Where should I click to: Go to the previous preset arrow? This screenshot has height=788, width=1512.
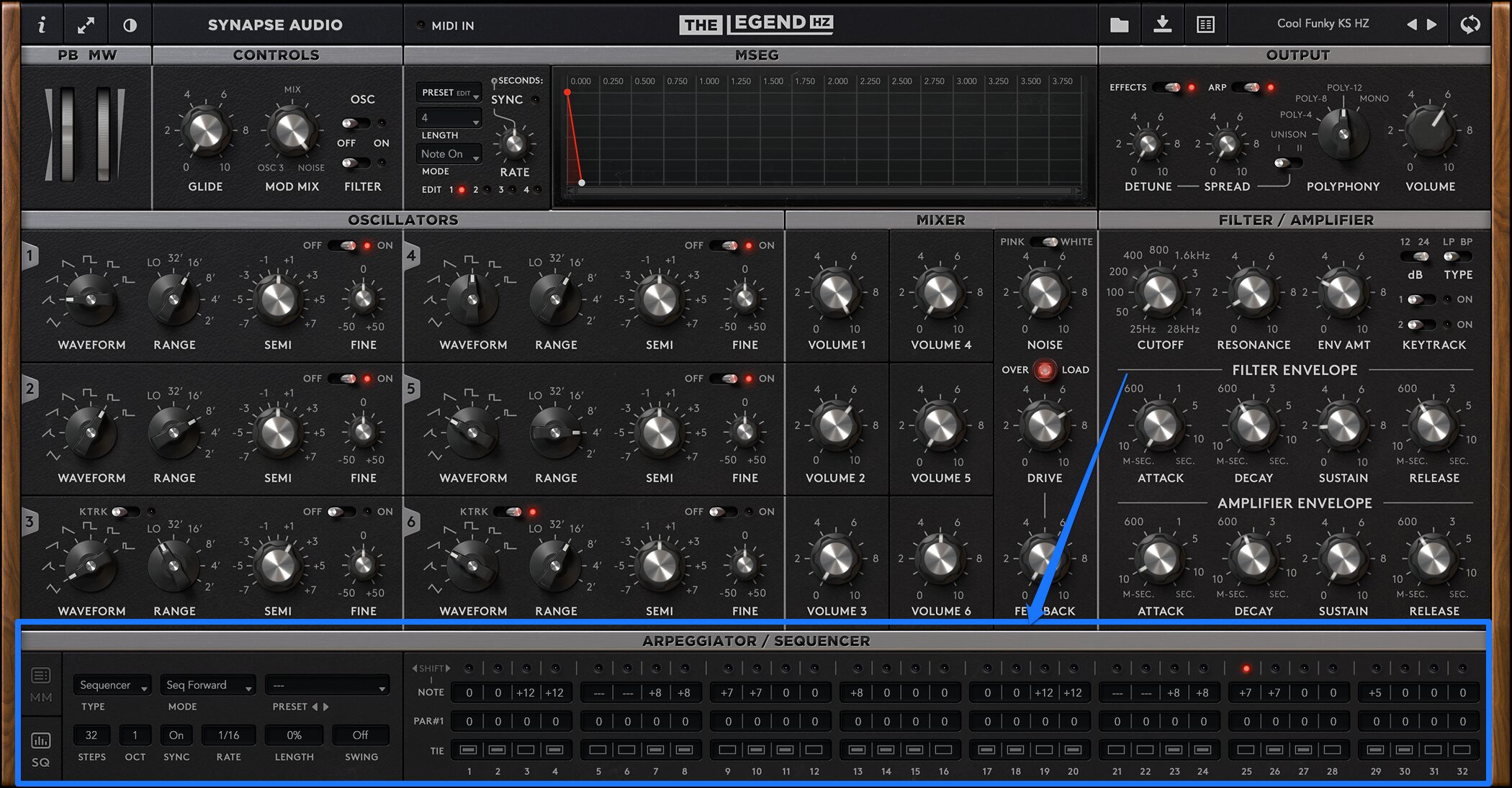pos(1412,24)
